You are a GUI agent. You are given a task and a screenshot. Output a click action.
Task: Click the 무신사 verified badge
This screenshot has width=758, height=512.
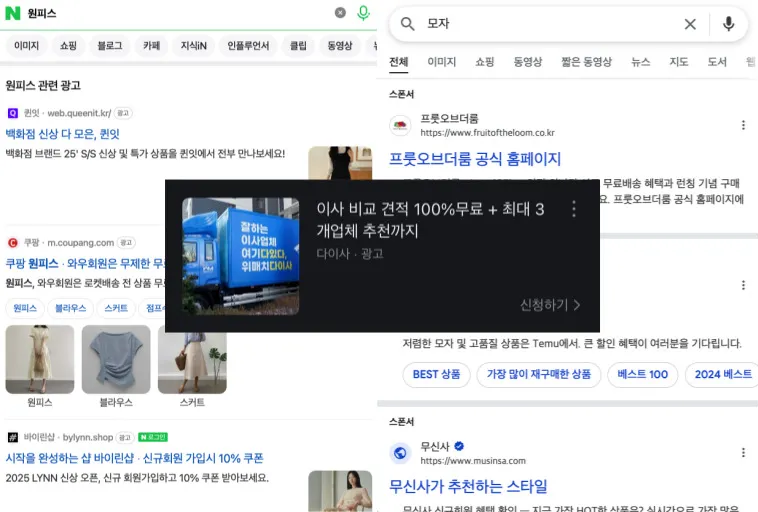(459, 446)
